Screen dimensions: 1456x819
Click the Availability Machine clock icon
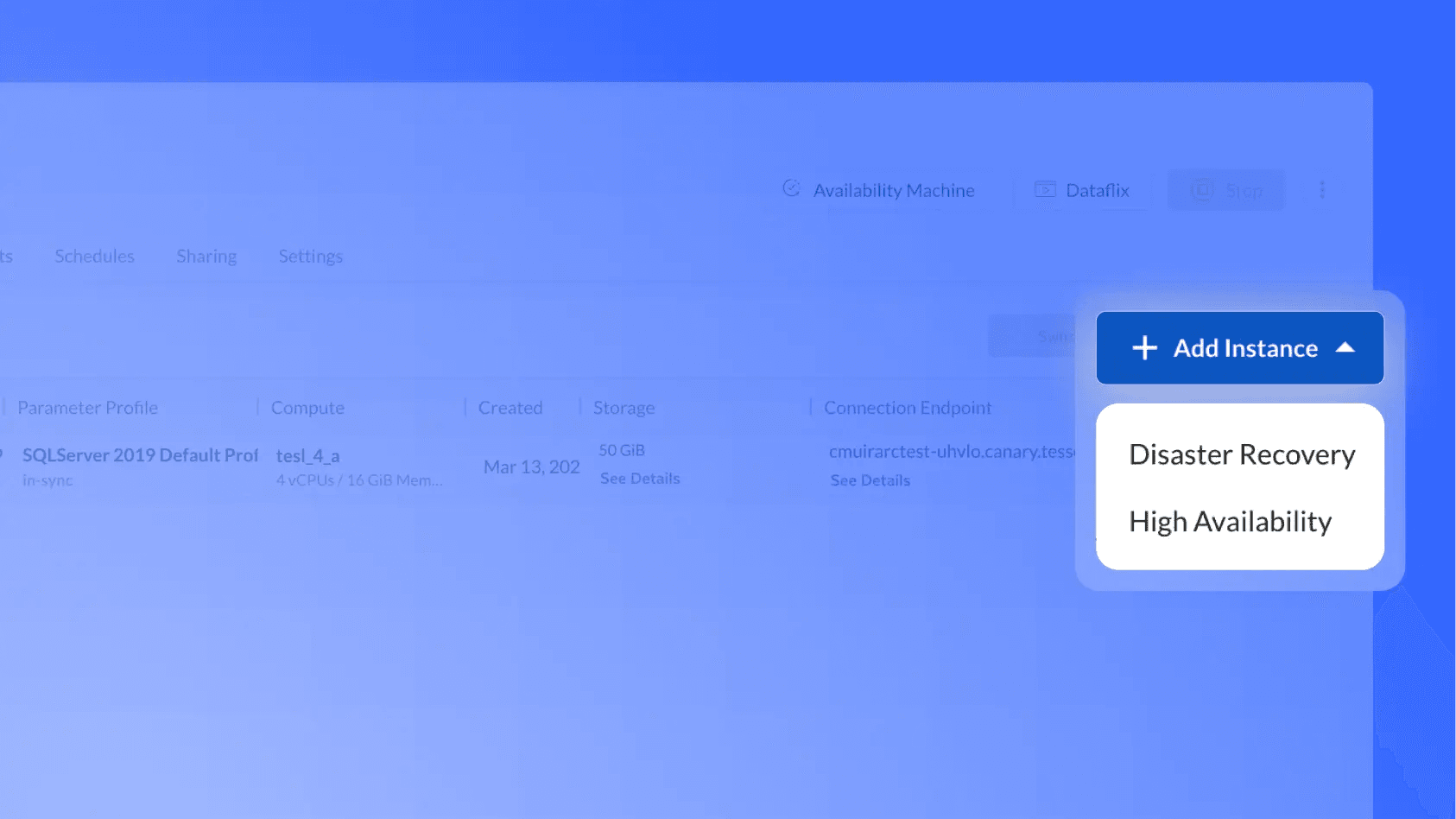(791, 188)
